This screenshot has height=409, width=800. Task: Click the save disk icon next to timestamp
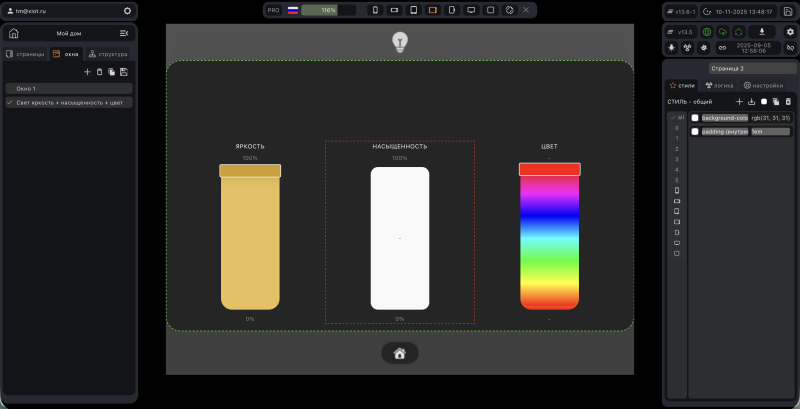click(x=787, y=11)
